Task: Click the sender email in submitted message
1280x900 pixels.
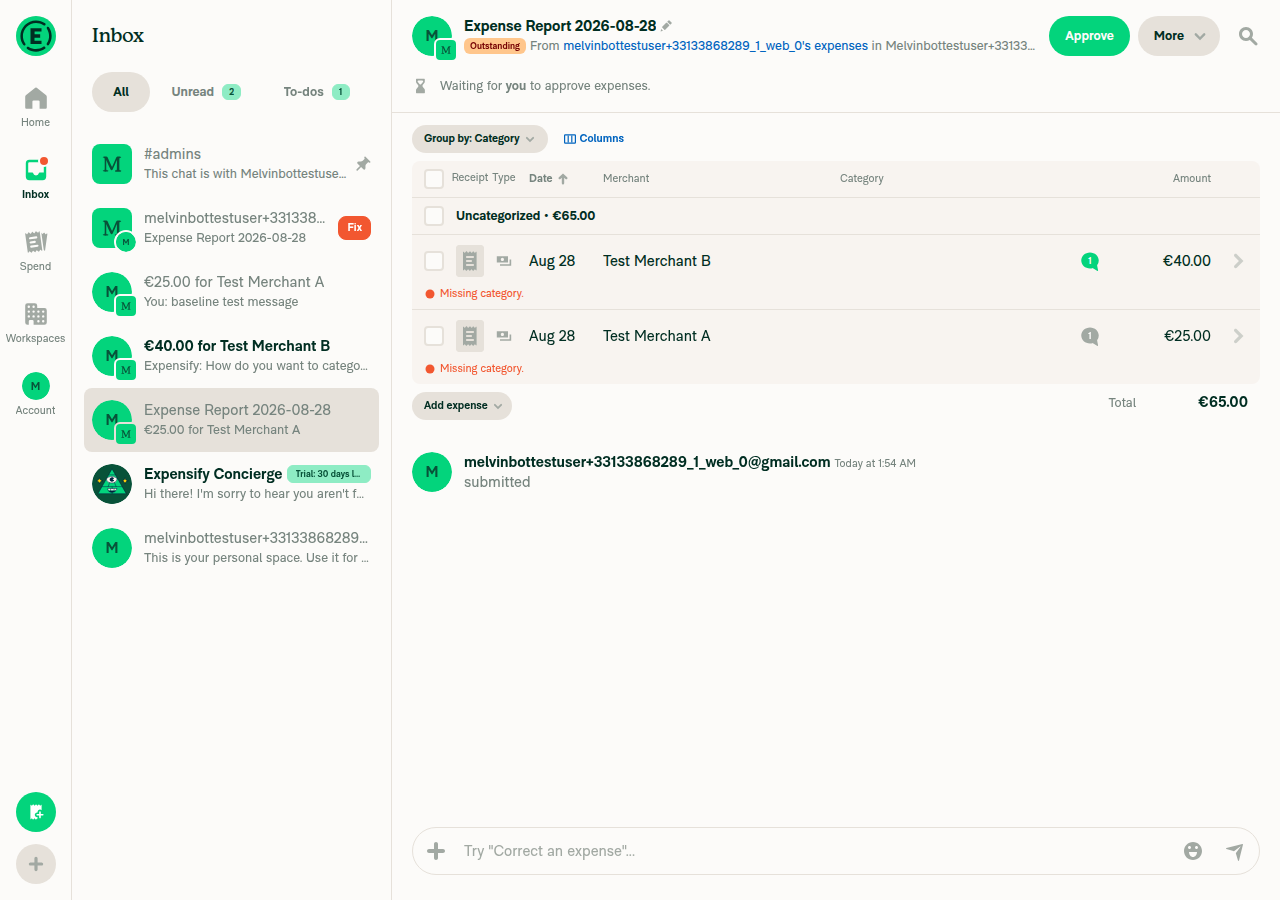Action: pos(647,462)
